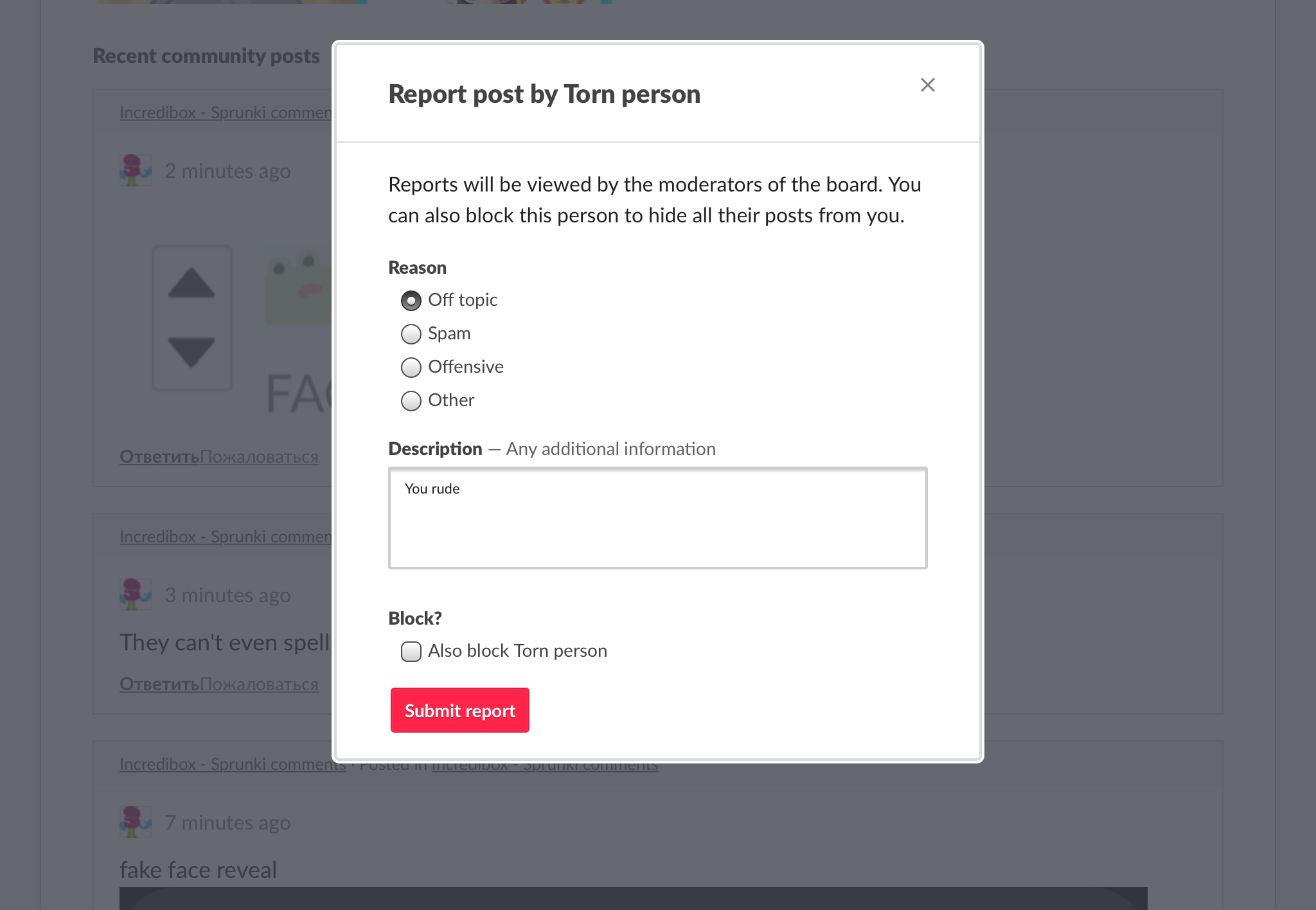This screenshot has width=1316, height=910.
Task: Click the upvote arrow on first post
Action: pyautogui.click(x=191, y=283)
